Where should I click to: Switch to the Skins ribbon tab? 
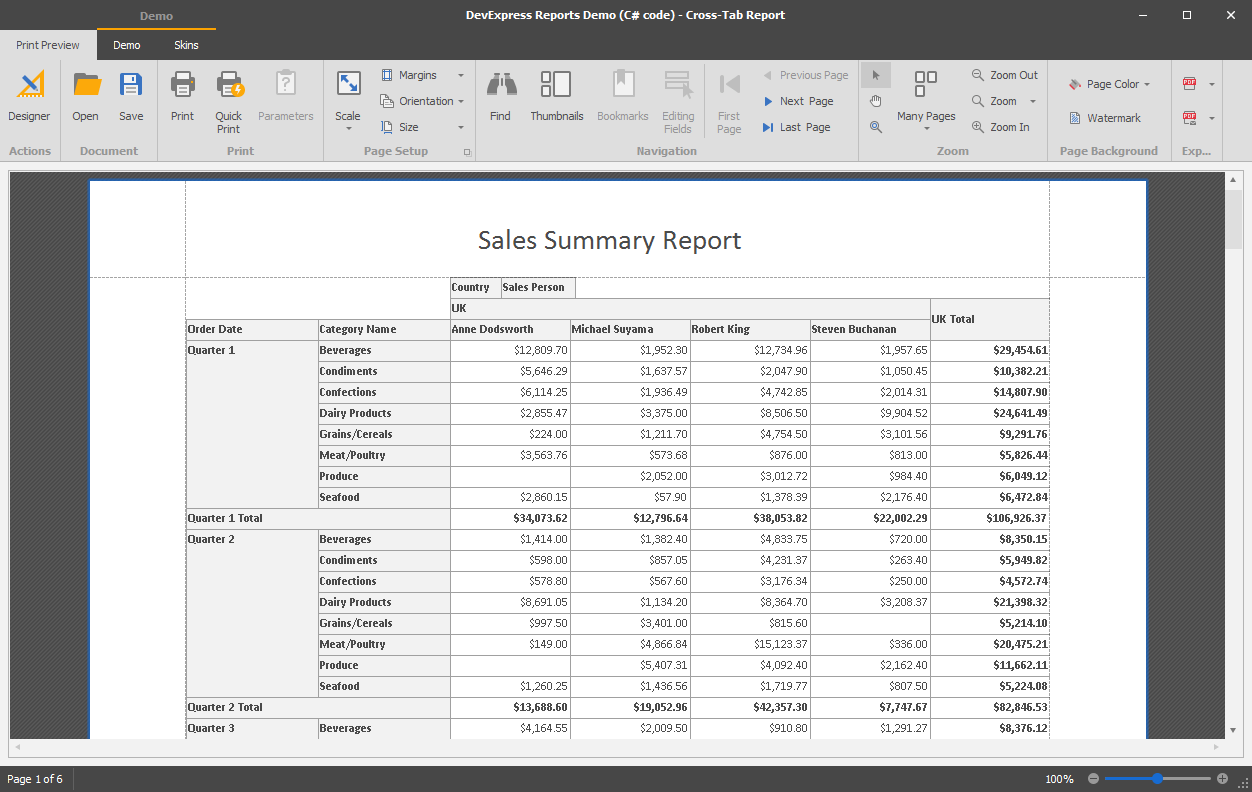pos(186,45)
